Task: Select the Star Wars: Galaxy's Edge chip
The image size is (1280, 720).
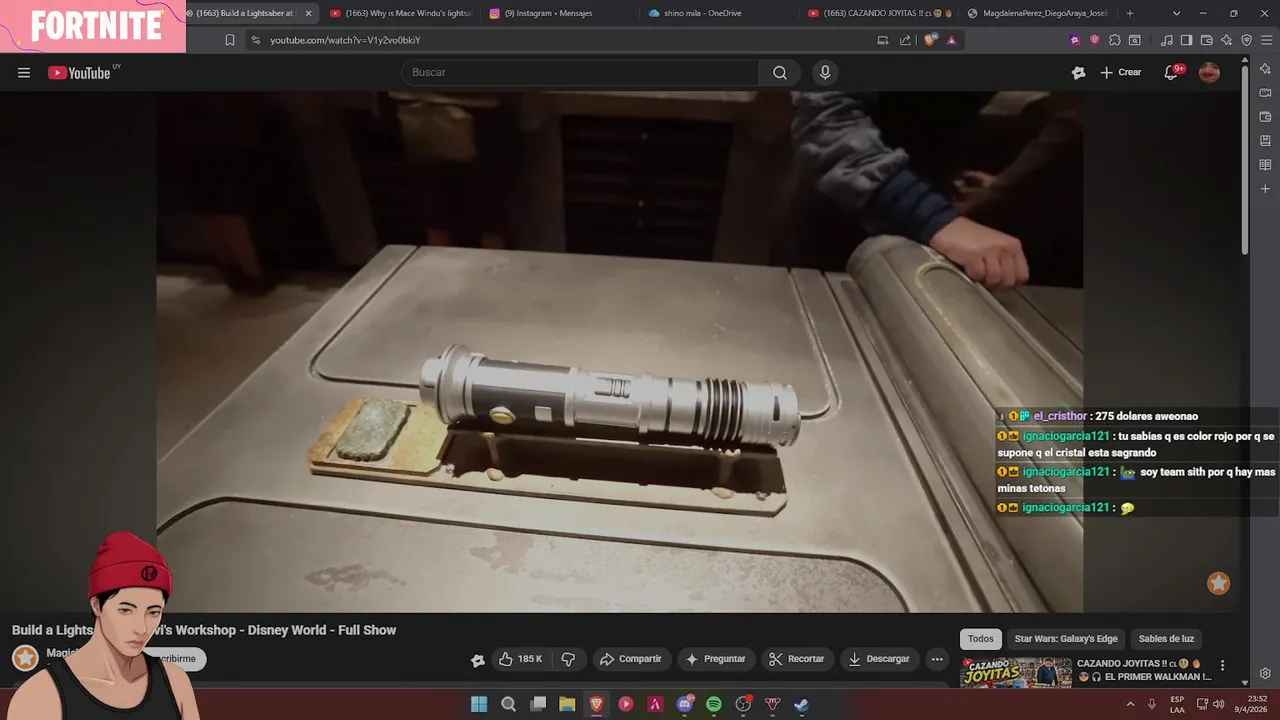Action: click(x=1066, y=638)
